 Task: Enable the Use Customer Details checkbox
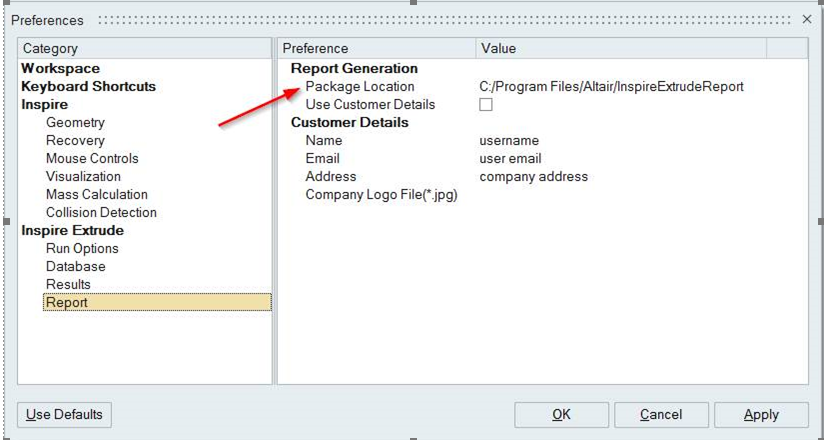486,105
